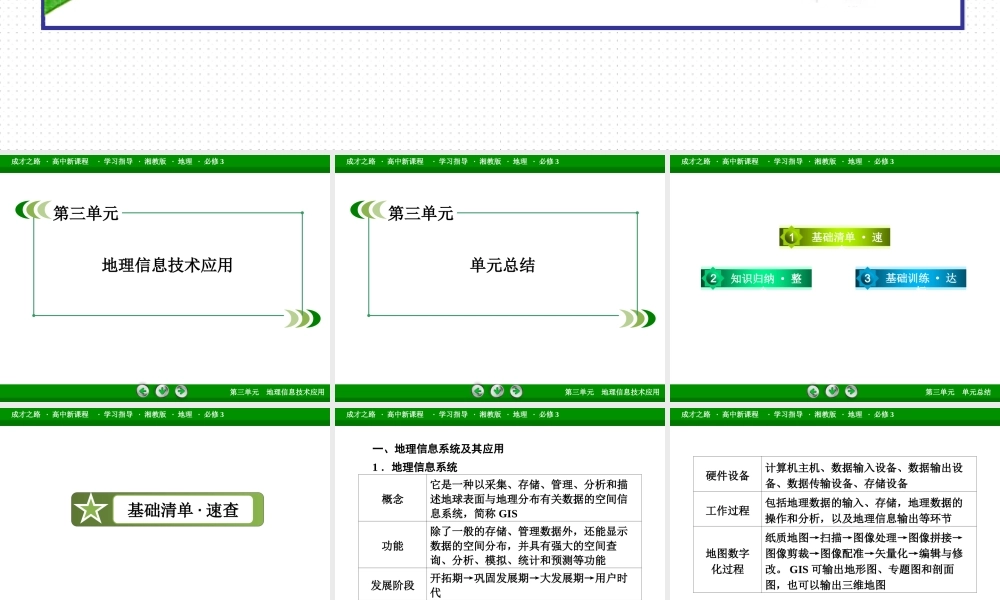Screen dimensions: 1000x600
Task: Click number 2 badge on 知识归纳·整 banner
Action: click(713, 277)
